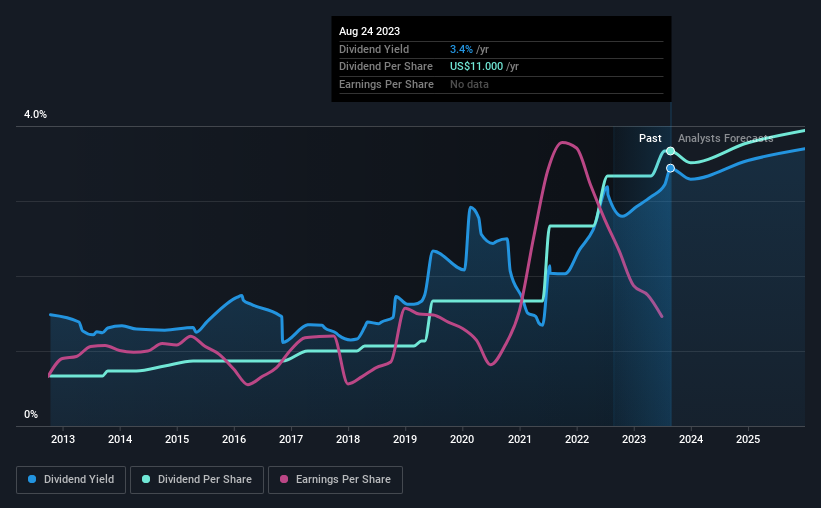
Task: Click the 2013 label on the x-axis
Action: coord(63,439)
